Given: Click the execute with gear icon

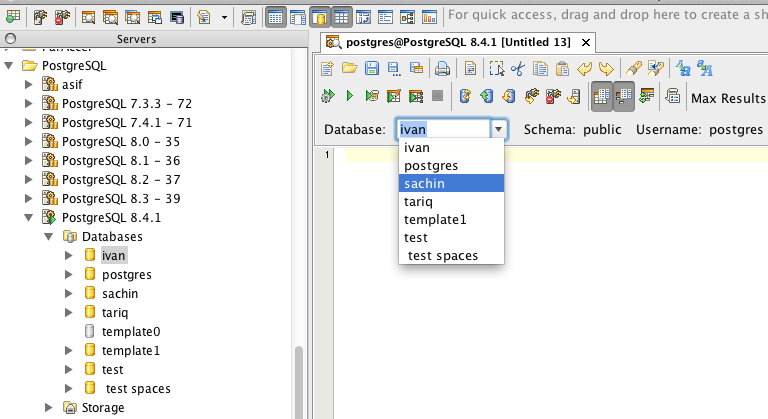Looking at the screenshot, I should 327,96.
